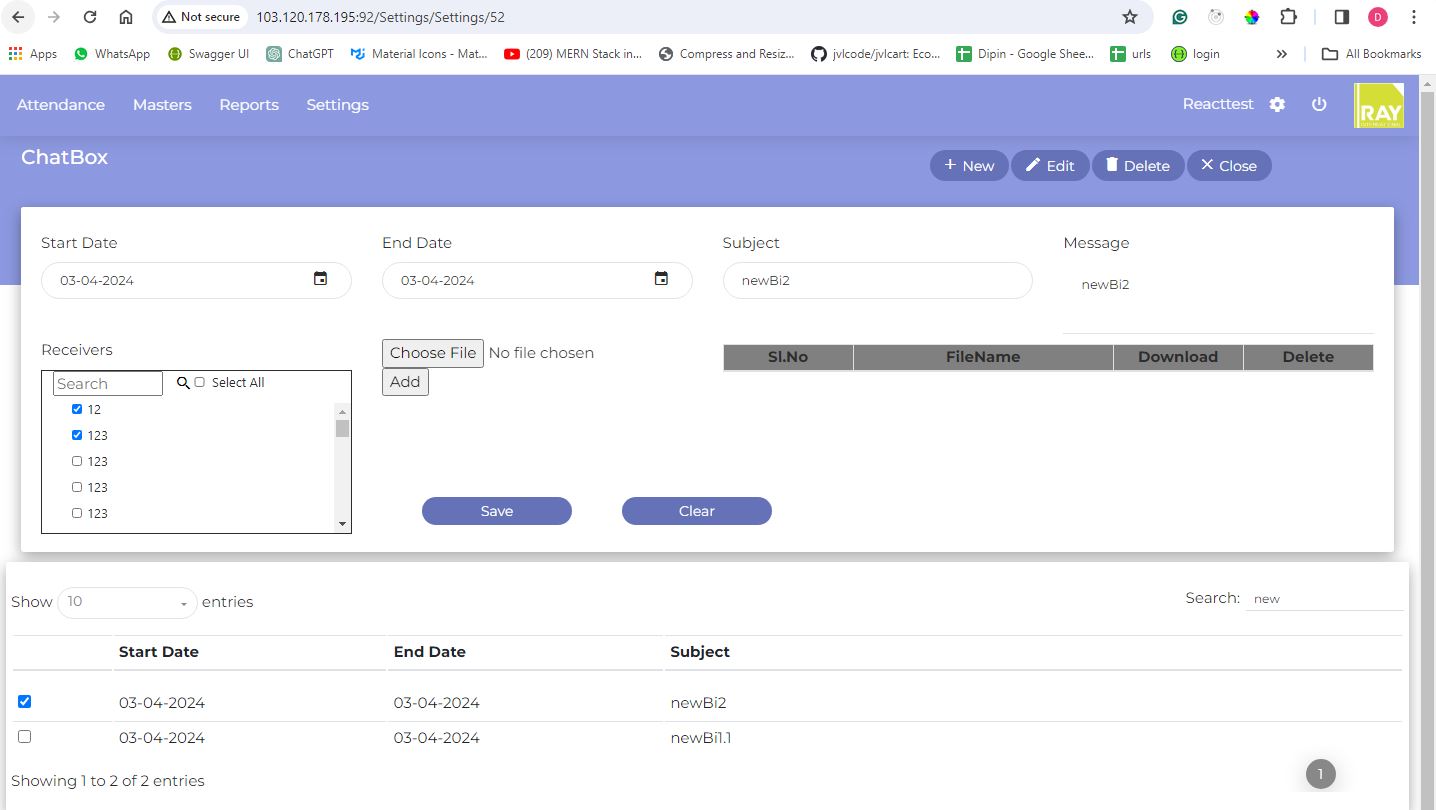Click the Choose File button
This screenshot has height=810, width=1436.
click(433, 353)
